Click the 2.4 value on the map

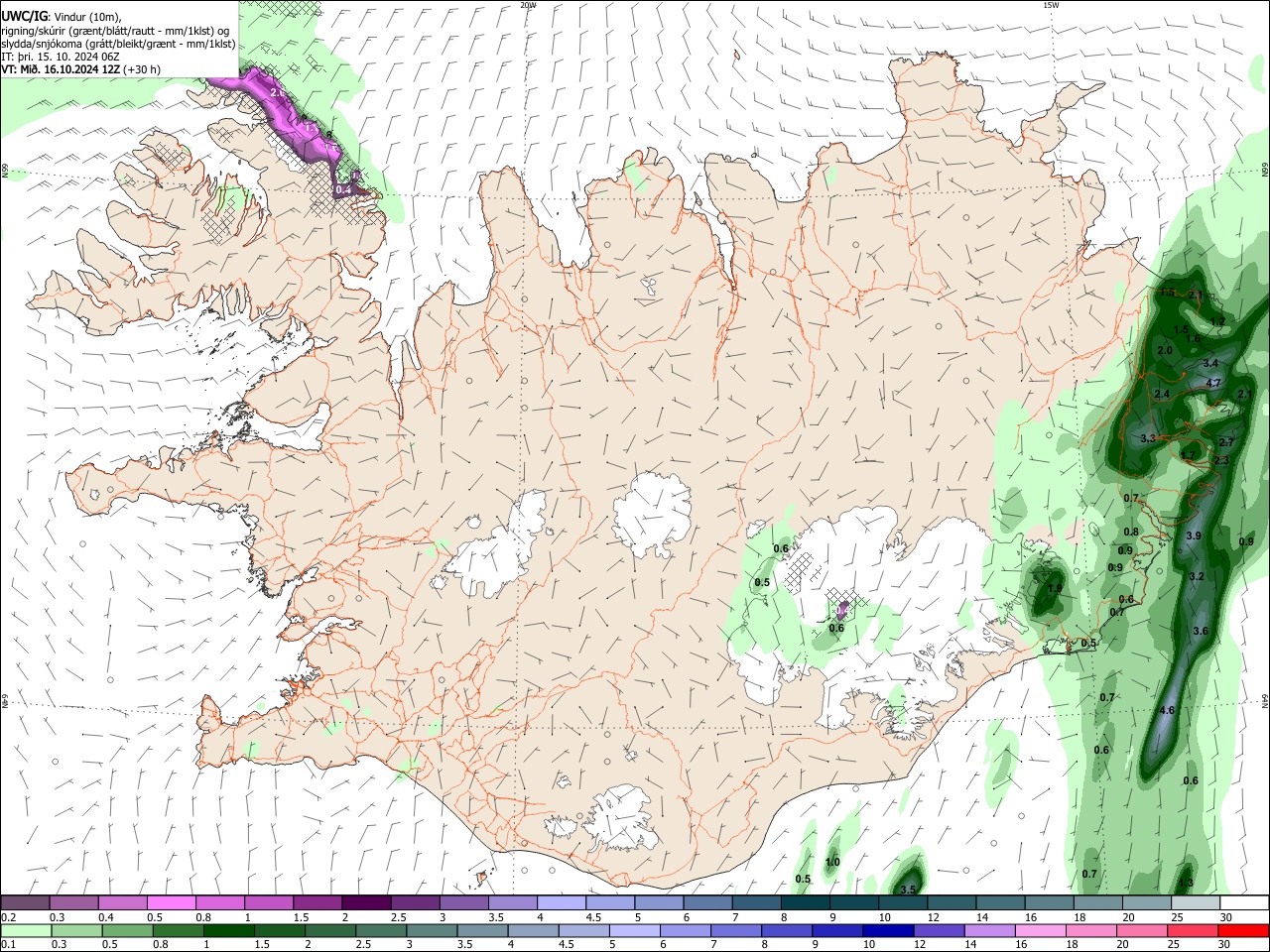(1163, 394)
